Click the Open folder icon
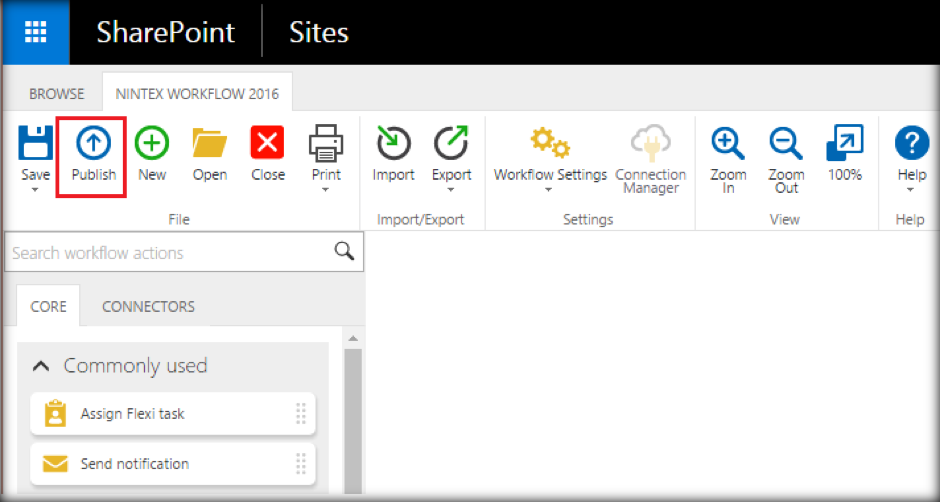 coord(210,145)
